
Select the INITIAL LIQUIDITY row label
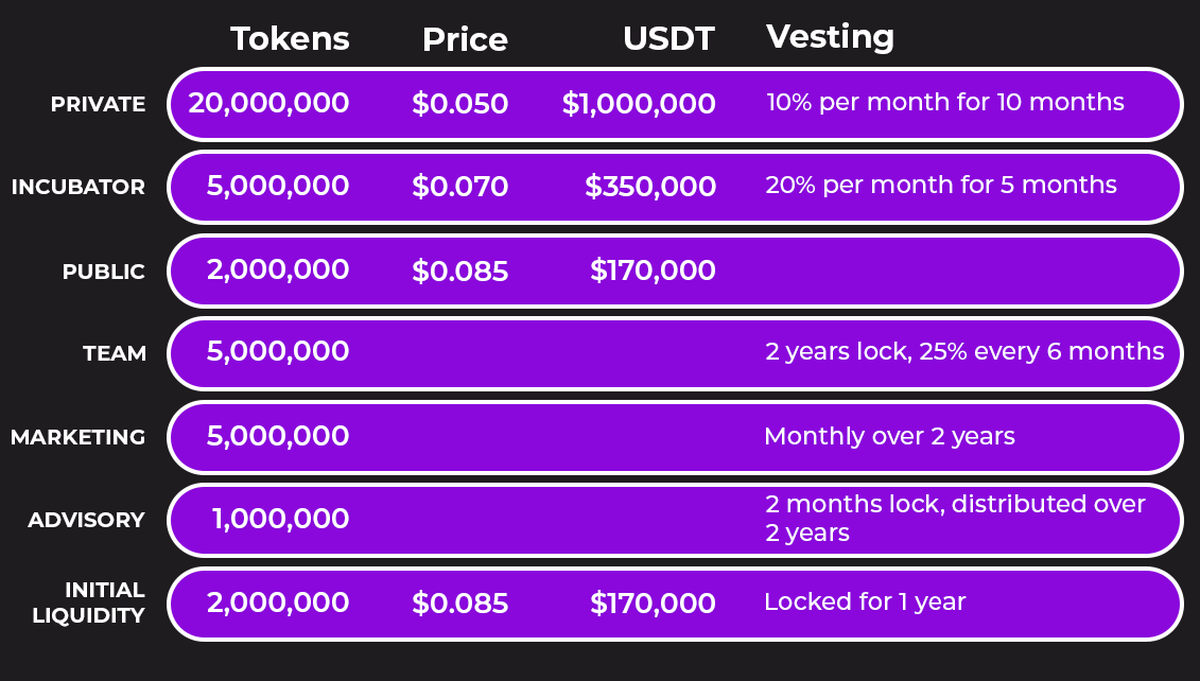tap(90, 603)
